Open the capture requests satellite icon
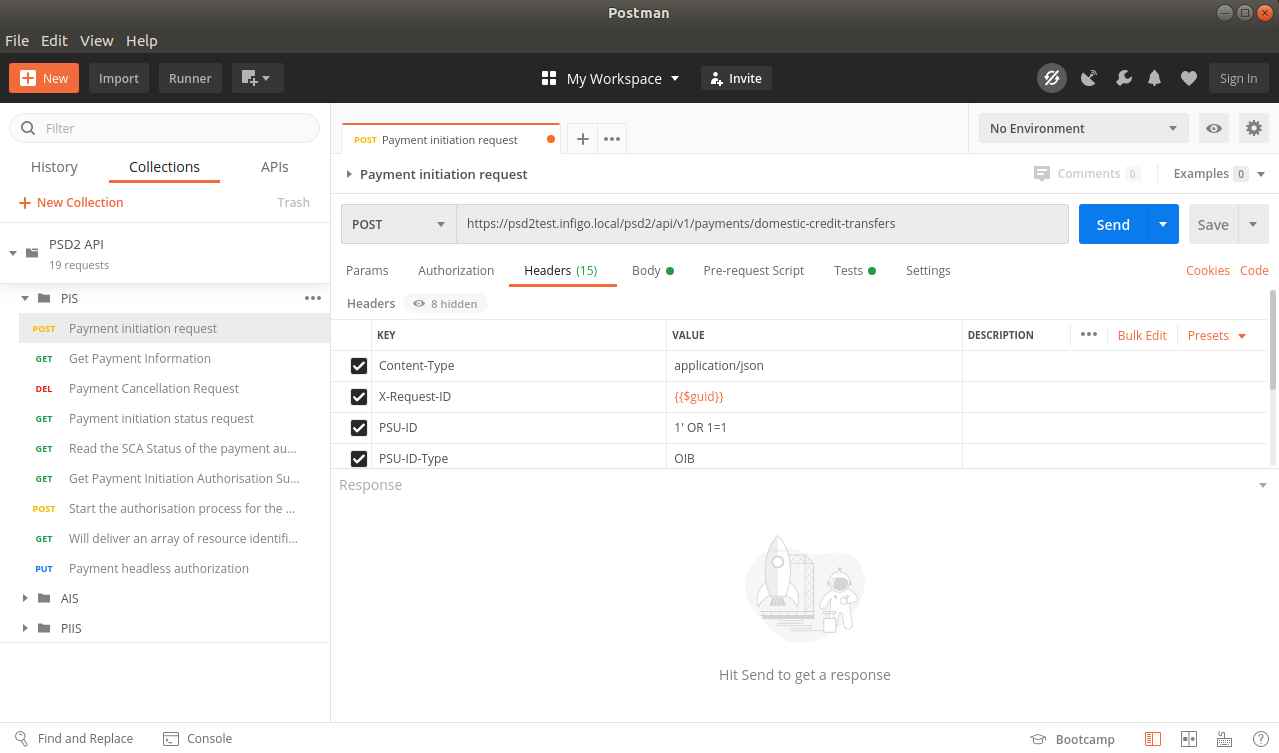 point(1089,78)
